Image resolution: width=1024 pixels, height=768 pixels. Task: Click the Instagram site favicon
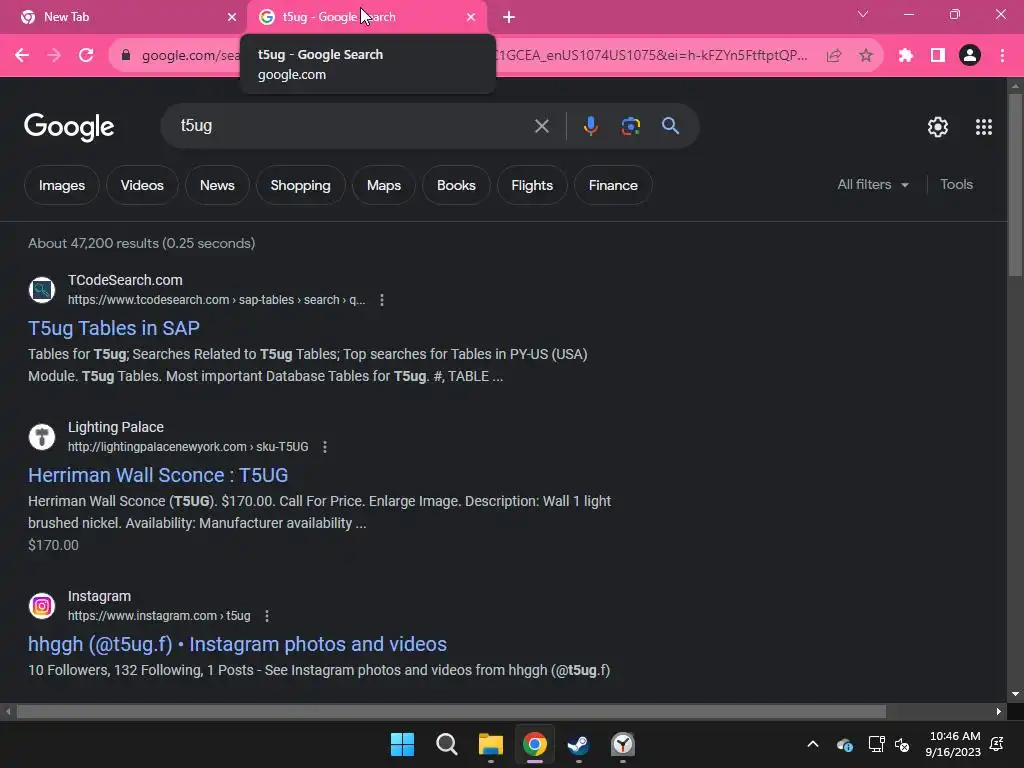coord(42,606)
